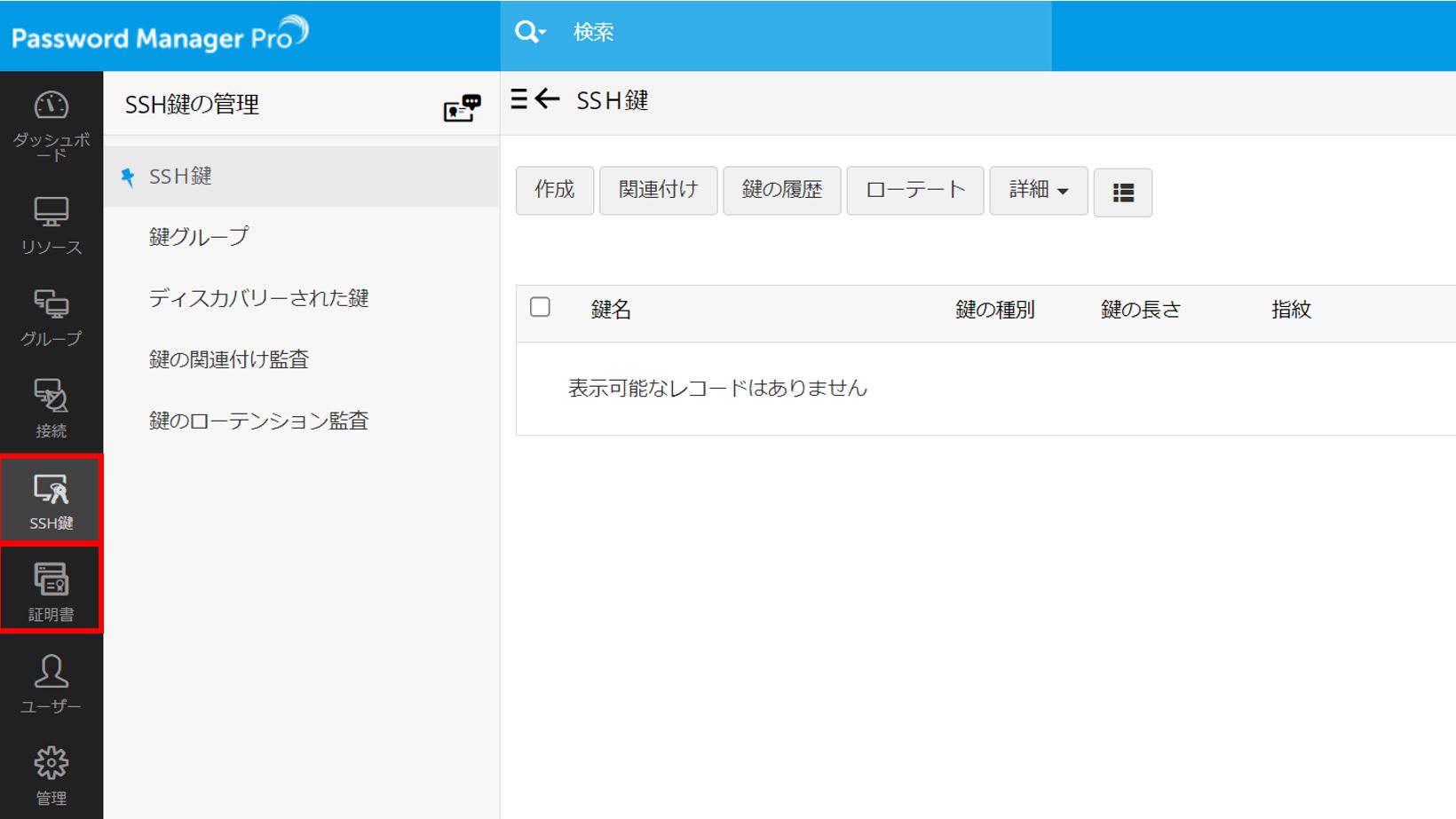Tick the select-all checkbox beside 鍵名
1456x819 pixels.
(x=540, y=308)
